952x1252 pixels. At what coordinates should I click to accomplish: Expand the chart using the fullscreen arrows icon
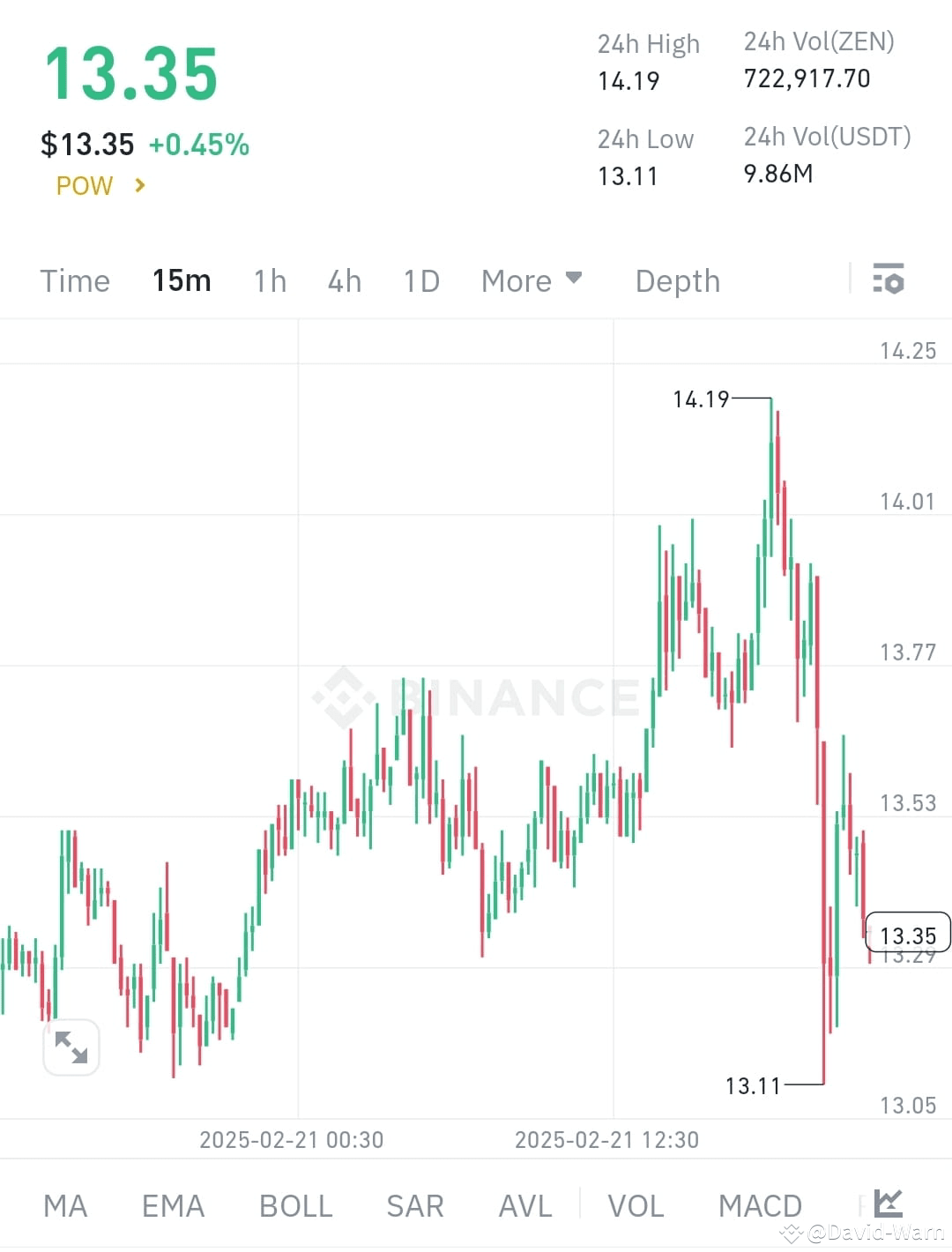pyautogui.click(x=71, y=1047)
